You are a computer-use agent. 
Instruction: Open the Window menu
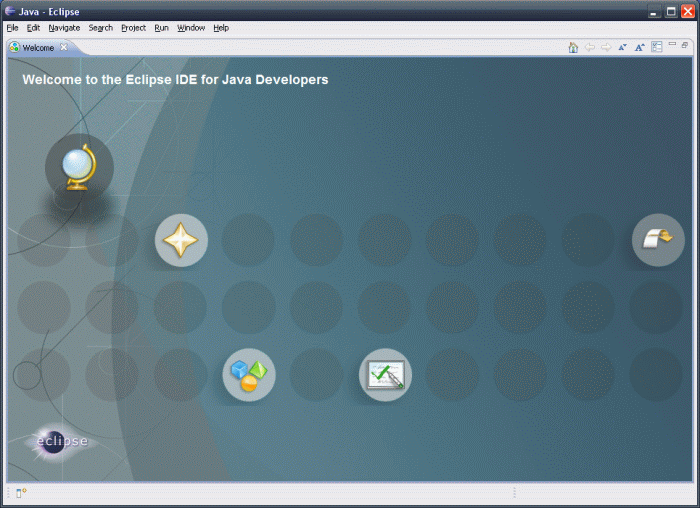coord(191,28)
